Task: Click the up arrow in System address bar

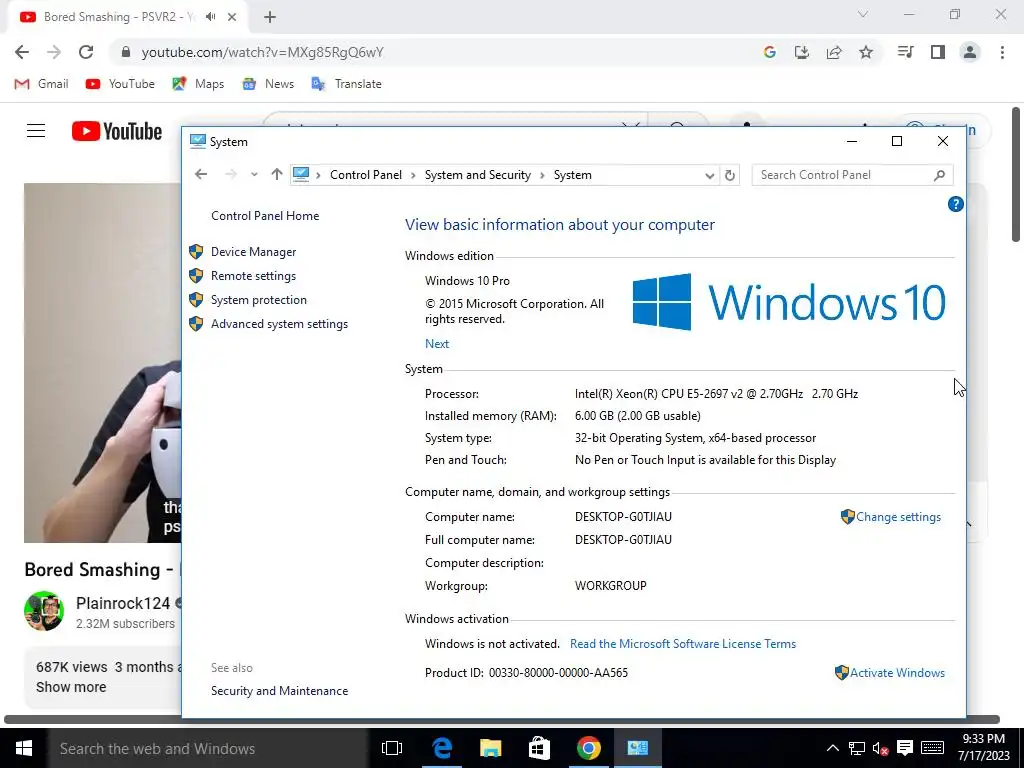Action: pos(277,174)
